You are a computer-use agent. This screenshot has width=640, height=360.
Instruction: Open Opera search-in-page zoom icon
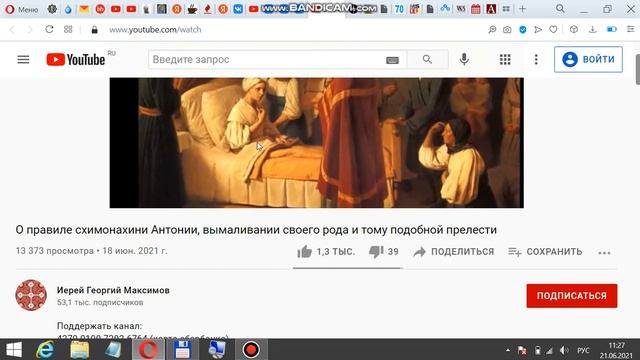[x=492, y=29]
